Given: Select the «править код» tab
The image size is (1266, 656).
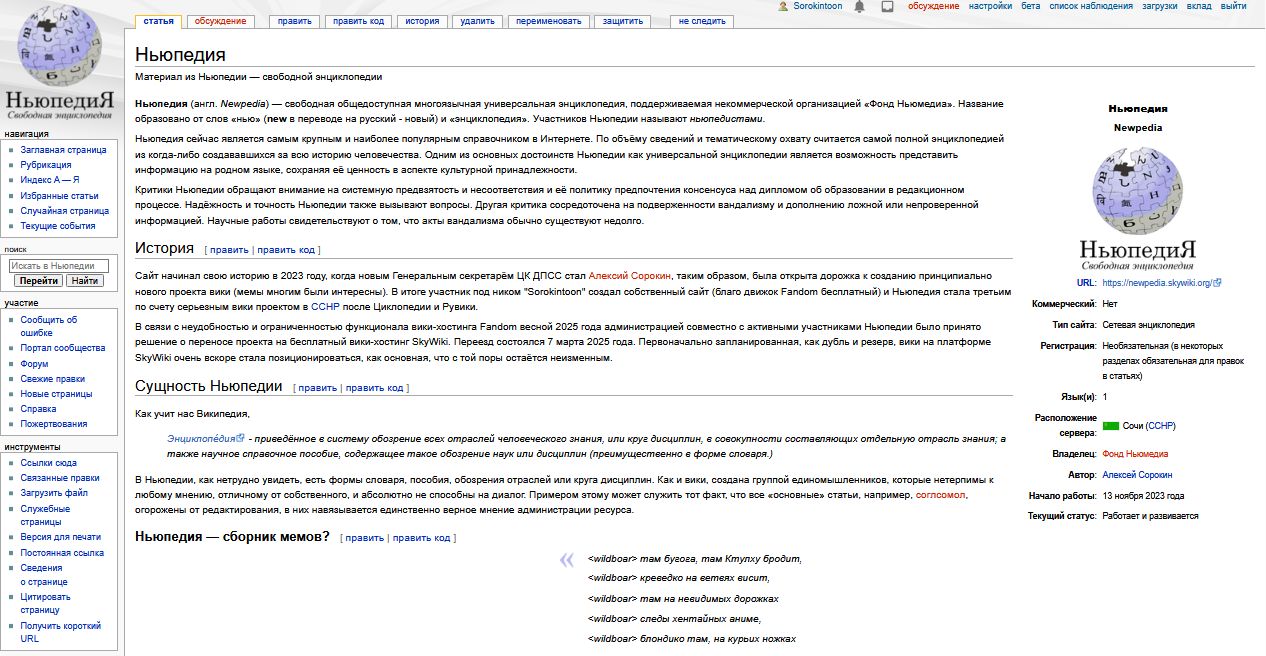Looking at the screenshot, I should (358, 21).
